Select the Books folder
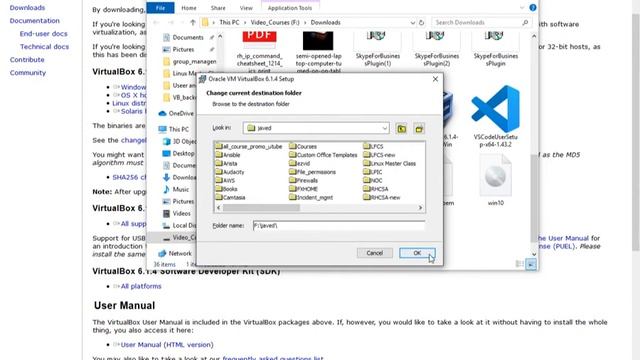The height and width of the screenshot is (360, 640). coord(227,189)
